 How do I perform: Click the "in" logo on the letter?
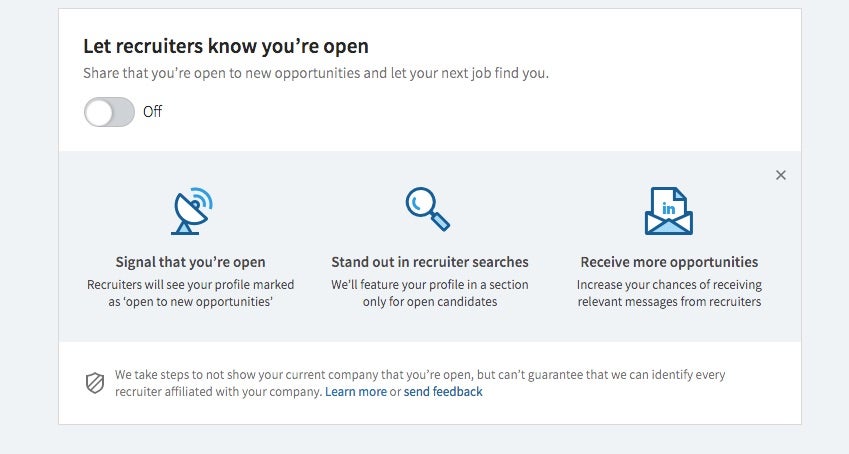click(x=669, y=208)
